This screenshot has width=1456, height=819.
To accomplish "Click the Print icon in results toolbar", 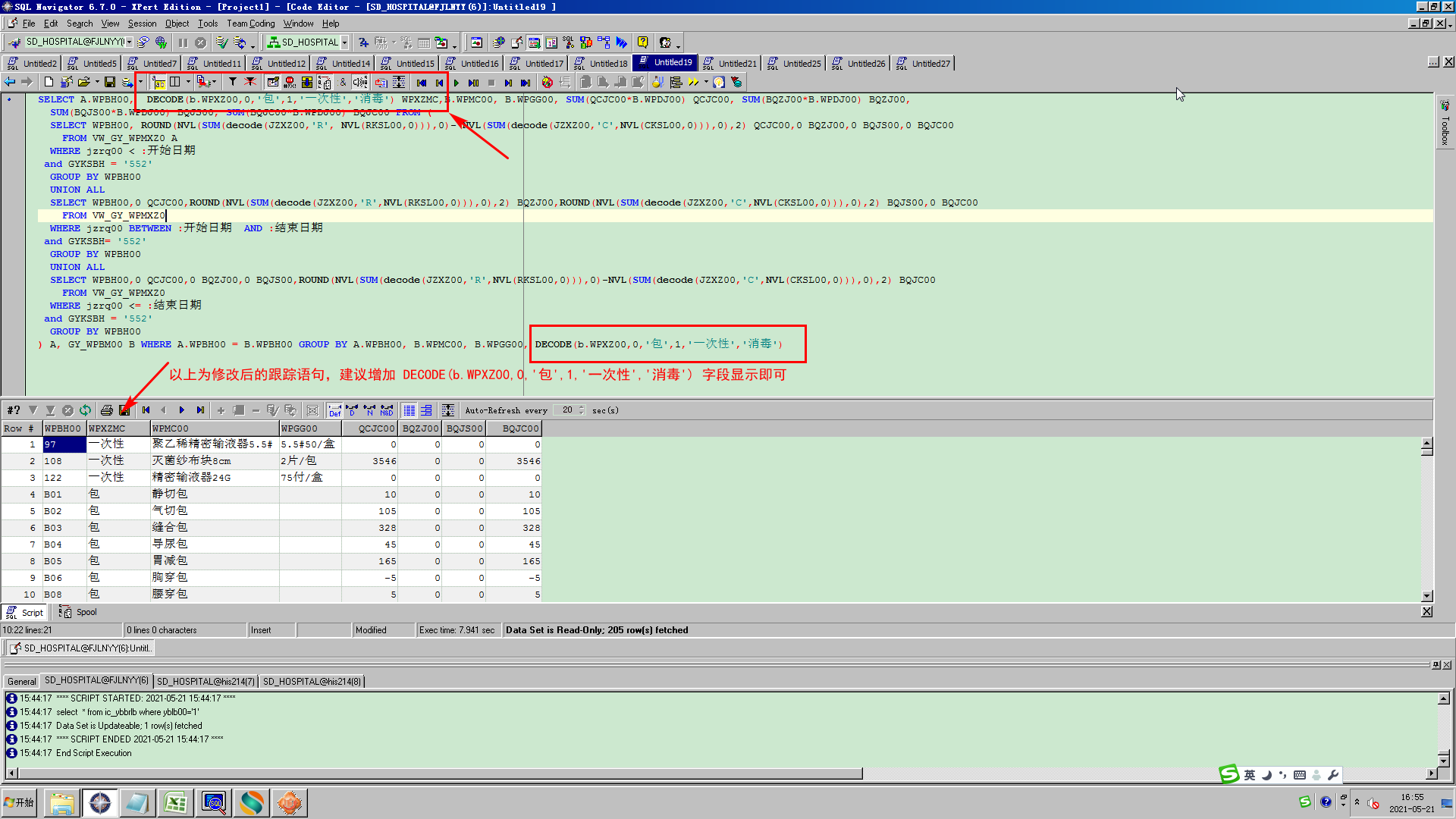I will tap(107, 410).
